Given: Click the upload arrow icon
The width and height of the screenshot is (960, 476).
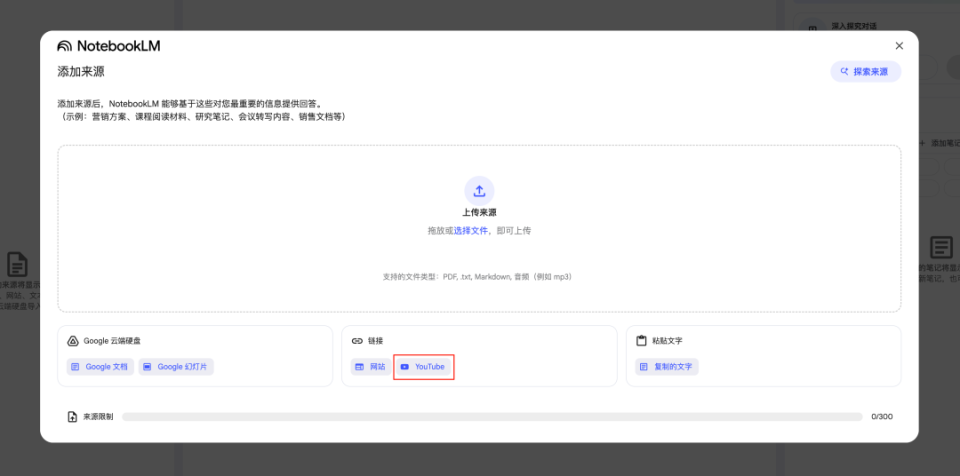Looking at the screenshot, I should click(479, 191).
